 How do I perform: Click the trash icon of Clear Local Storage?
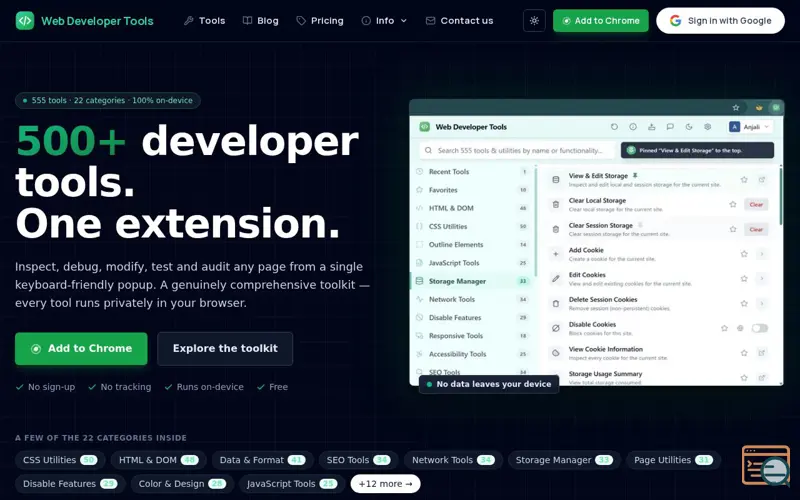(556, 205)
